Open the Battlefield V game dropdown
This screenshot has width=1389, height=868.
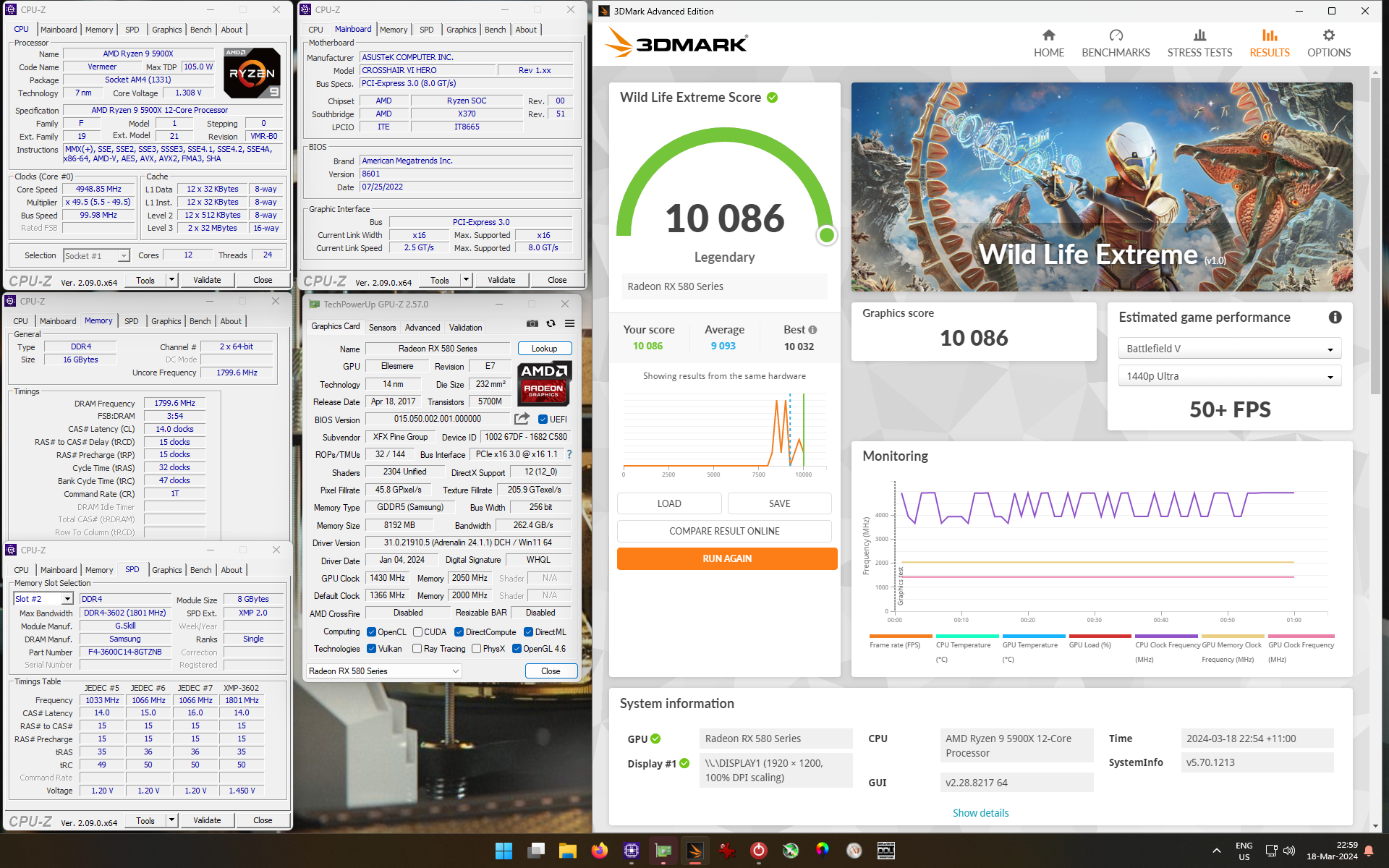pyautogui.click(x=1229, y=348)
